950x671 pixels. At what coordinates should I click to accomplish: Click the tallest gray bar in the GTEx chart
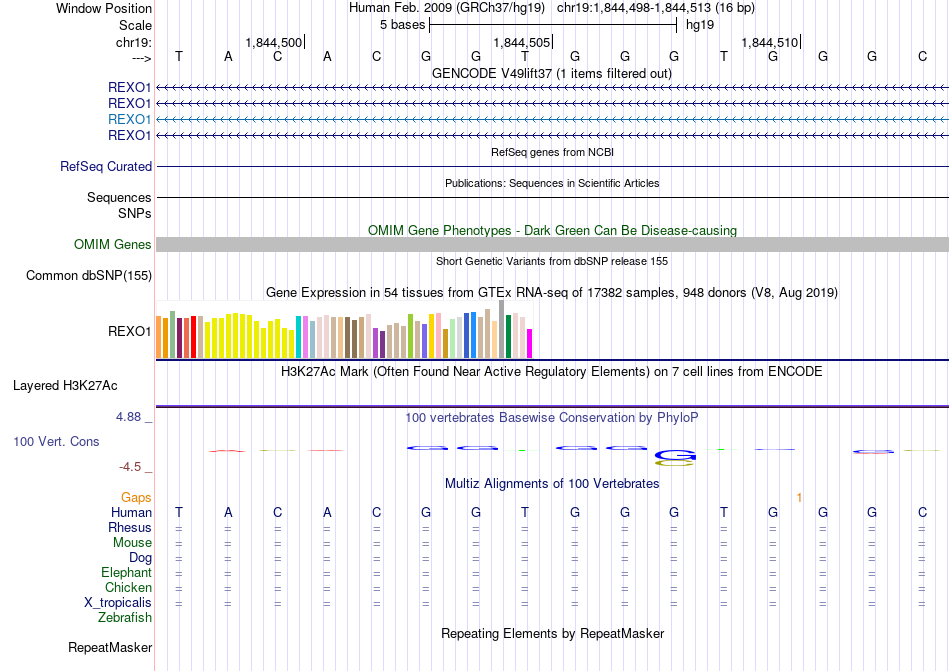tap(501, 329)
